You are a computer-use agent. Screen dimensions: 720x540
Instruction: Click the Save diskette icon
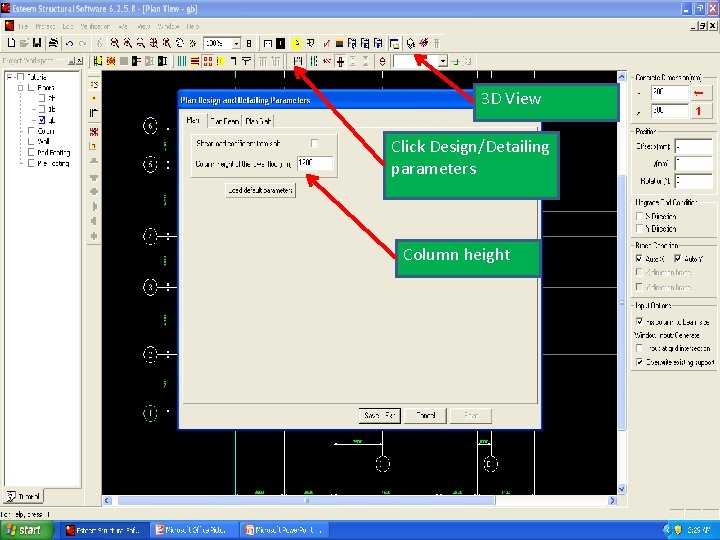pyautogui.click(x=37, y=43)
